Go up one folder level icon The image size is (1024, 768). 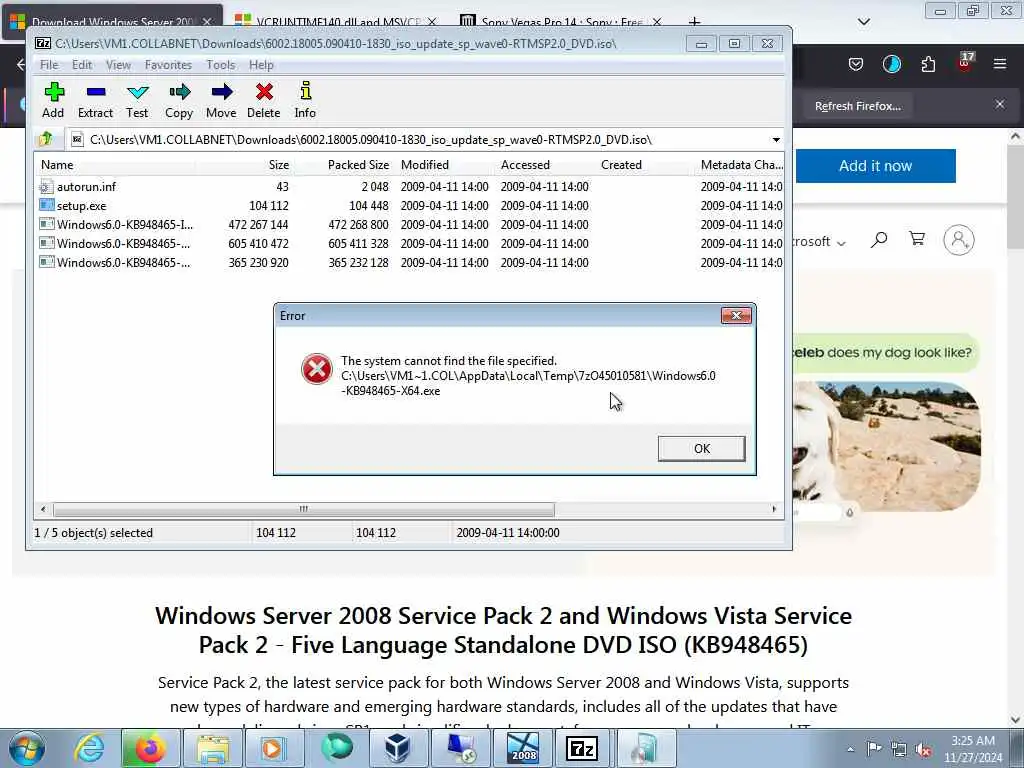pos(46,139)
